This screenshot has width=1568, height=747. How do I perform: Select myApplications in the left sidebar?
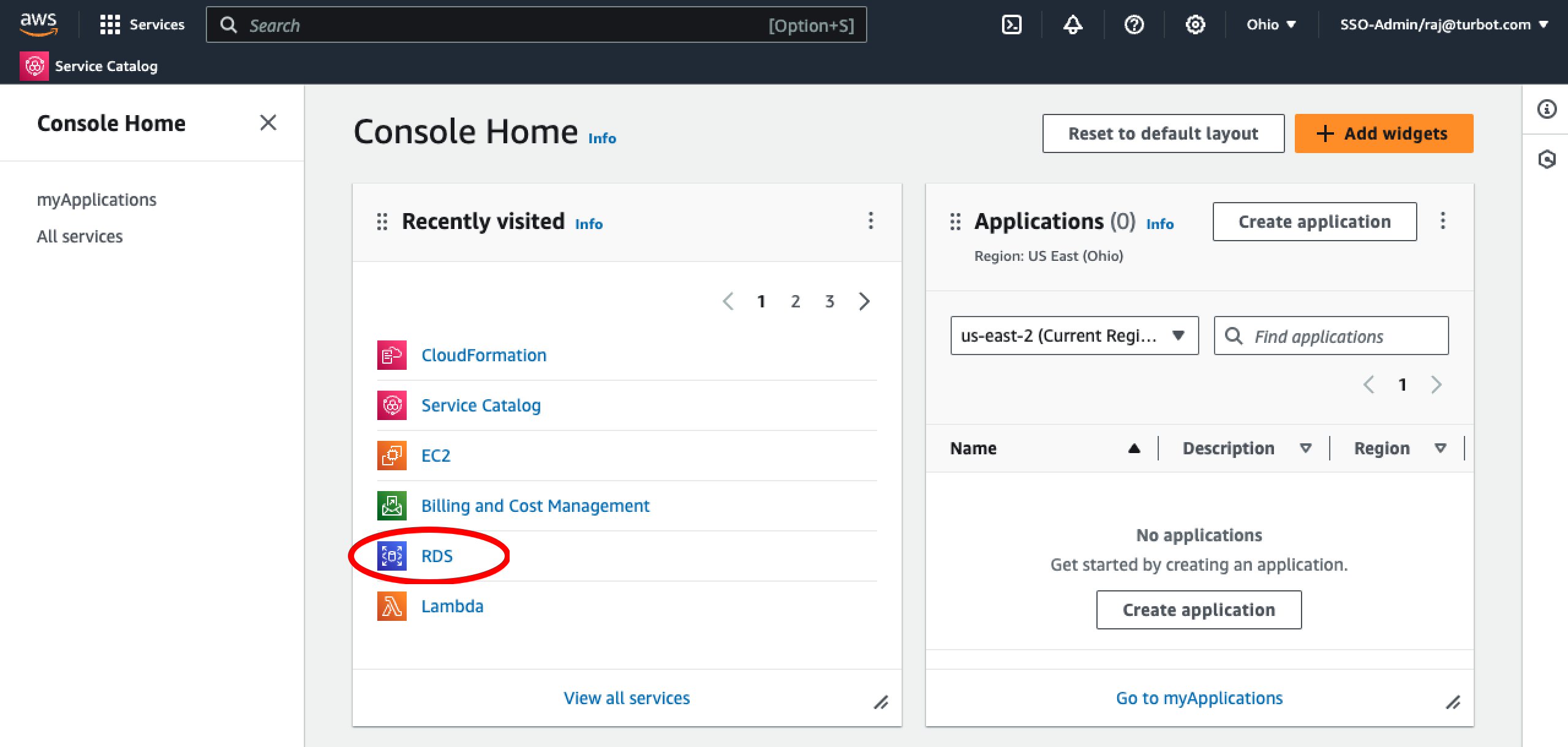96,199
